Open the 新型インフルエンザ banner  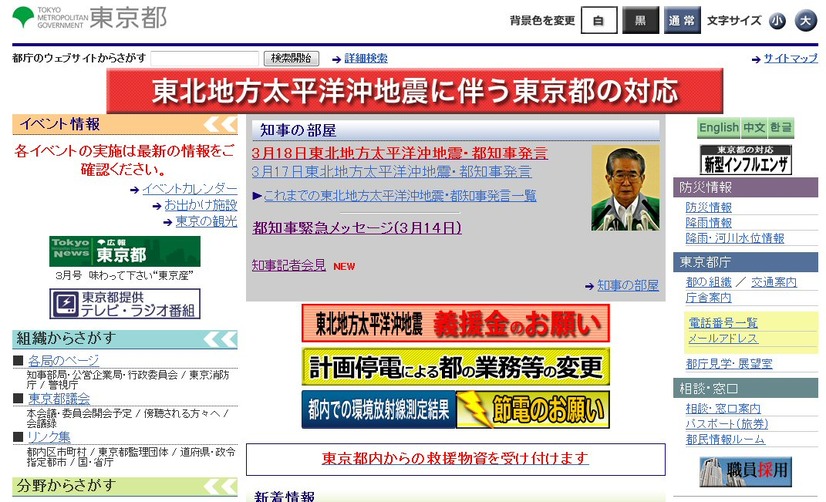click(745, 160)
